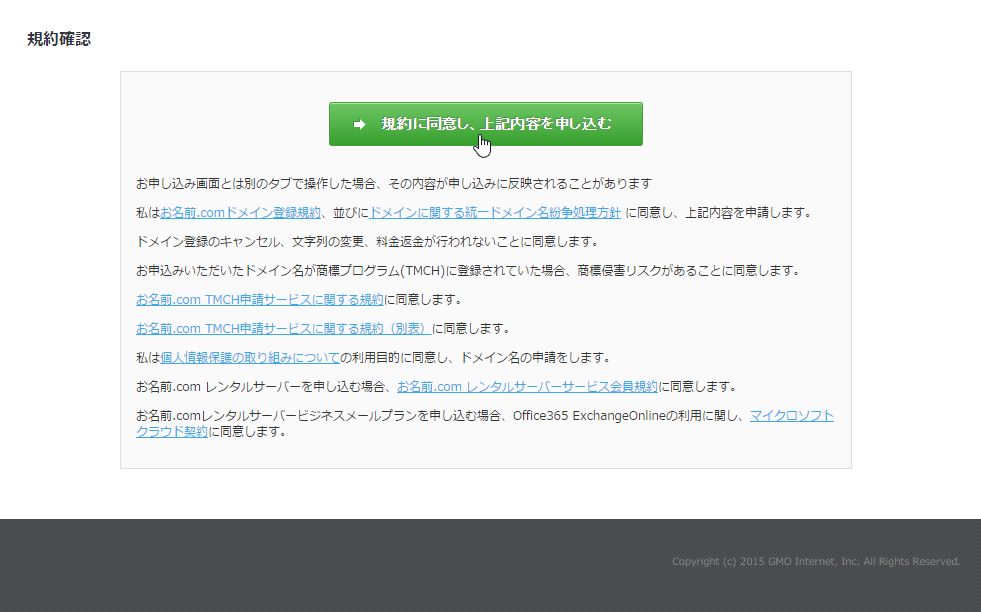This screenshot has width=981, height=612.
Task: Click the ドメイン登録のキャンセル agreement sentence
Action: click(369, 242)
